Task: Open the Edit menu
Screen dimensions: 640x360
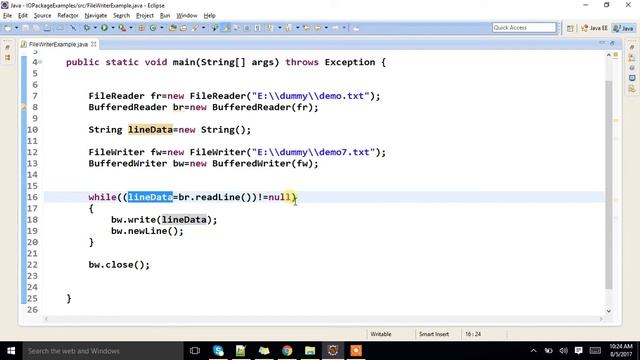Action: (x=23, y=16)
